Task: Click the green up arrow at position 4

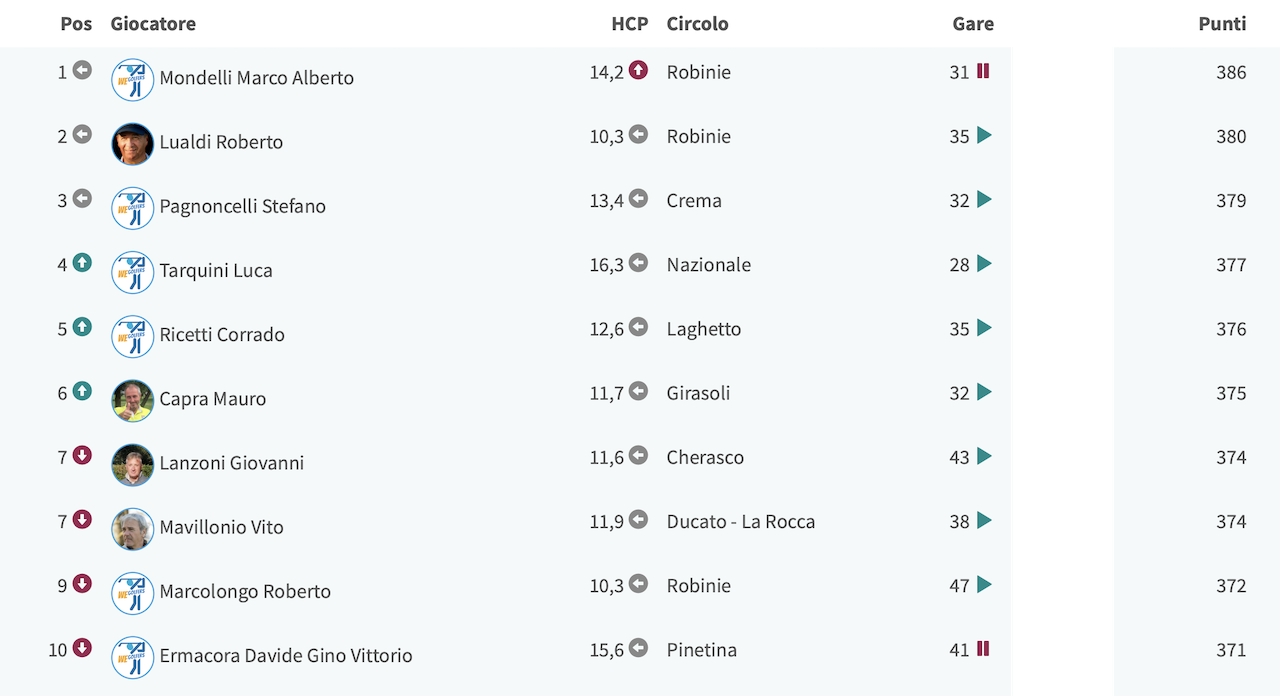Action: tap(82, 263)
